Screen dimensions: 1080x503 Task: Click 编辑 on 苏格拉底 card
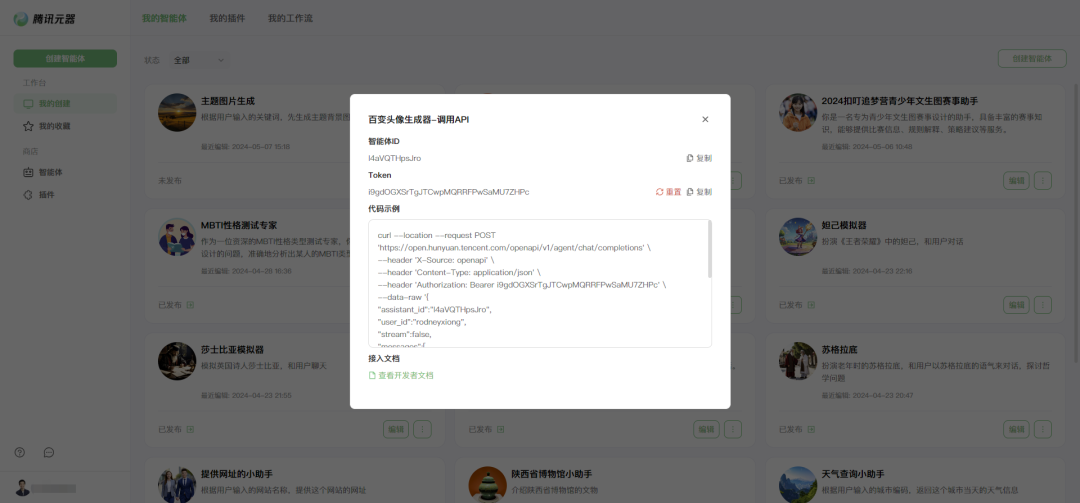point(1017,429)
